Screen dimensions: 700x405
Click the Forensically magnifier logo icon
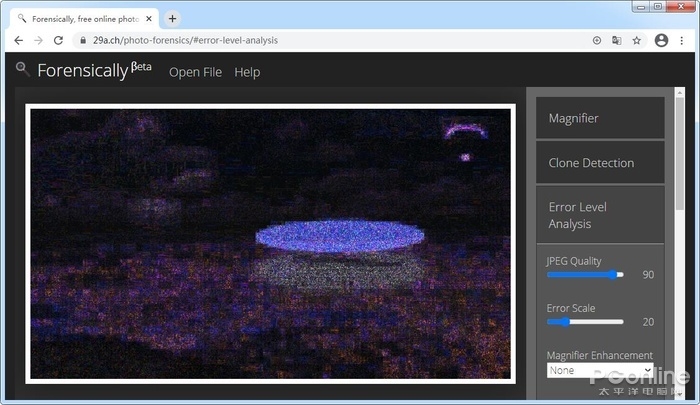coord(22,68)
